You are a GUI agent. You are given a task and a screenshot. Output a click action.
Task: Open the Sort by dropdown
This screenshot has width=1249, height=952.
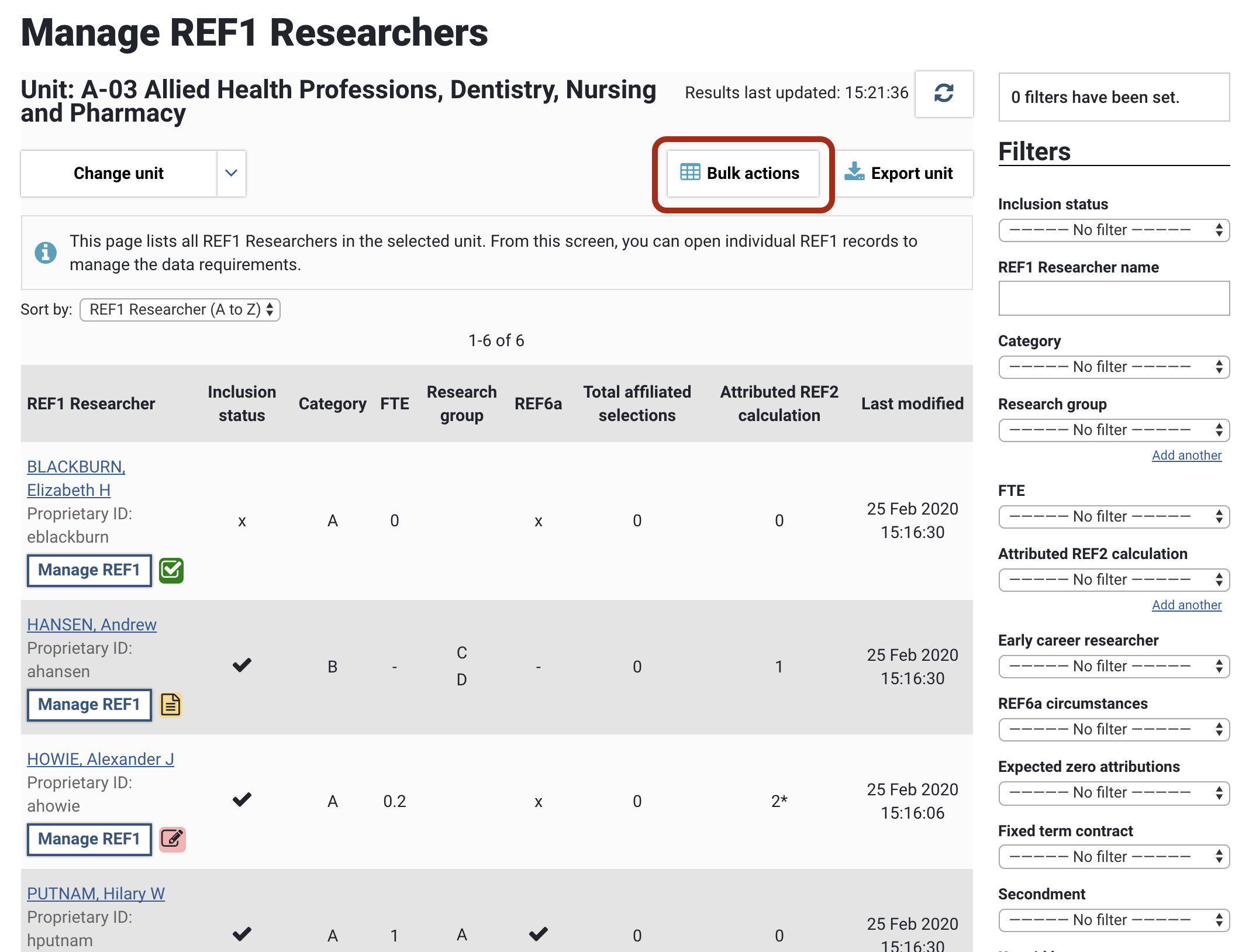[x=180, y=309]
